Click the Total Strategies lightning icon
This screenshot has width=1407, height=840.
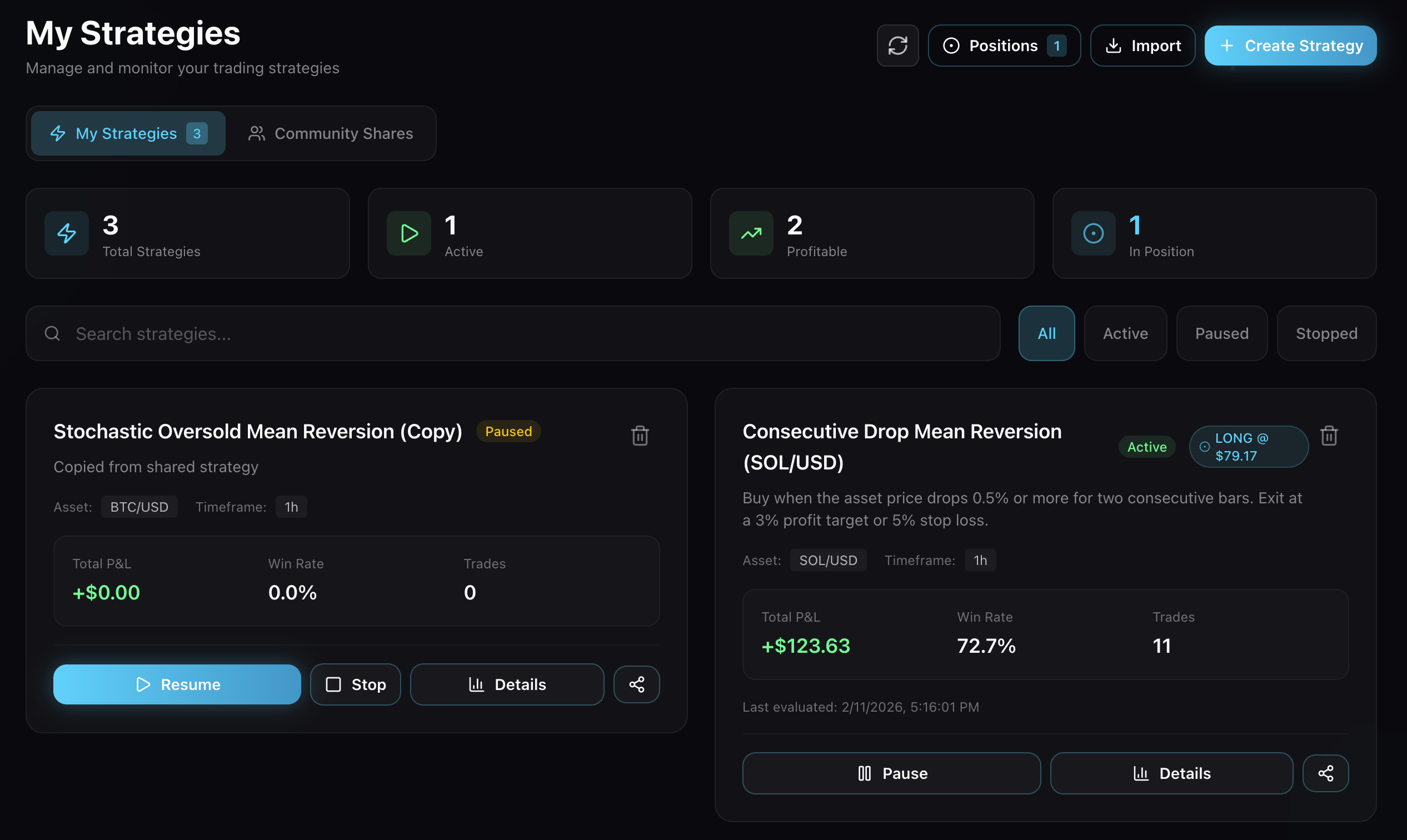(x=67, y=233)
